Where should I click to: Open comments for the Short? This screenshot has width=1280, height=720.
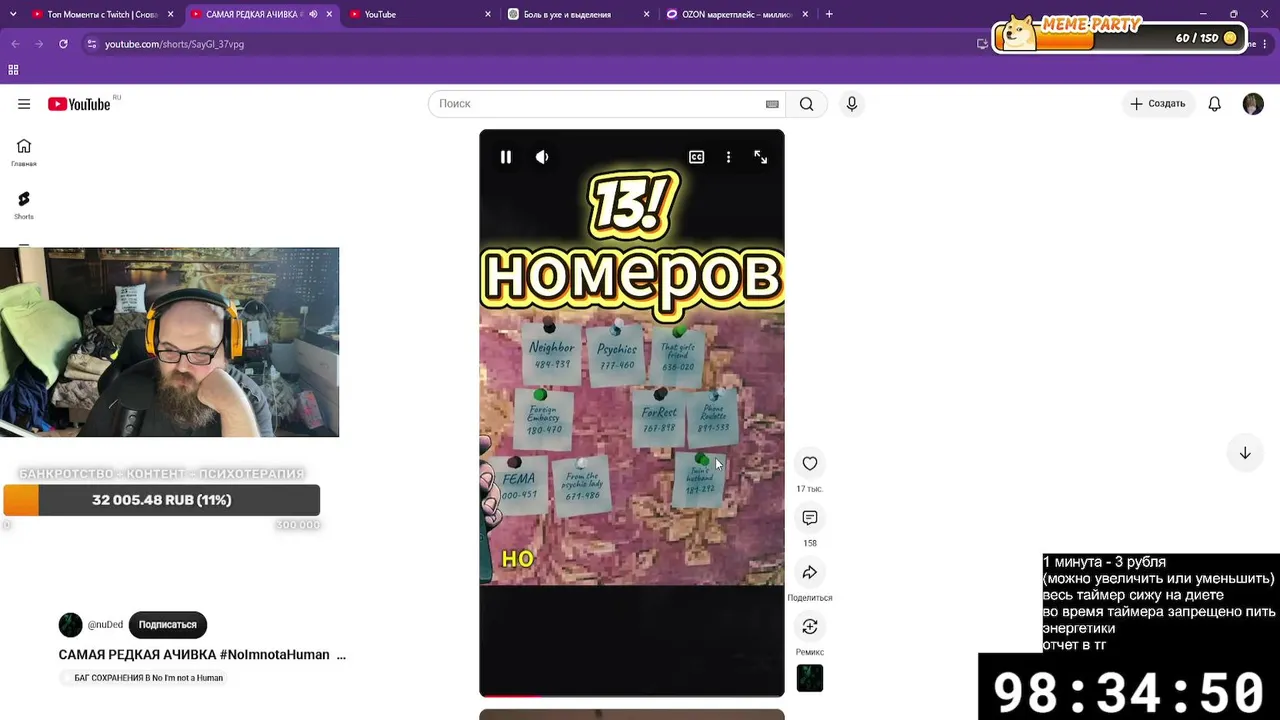click(x=810, y=517)
